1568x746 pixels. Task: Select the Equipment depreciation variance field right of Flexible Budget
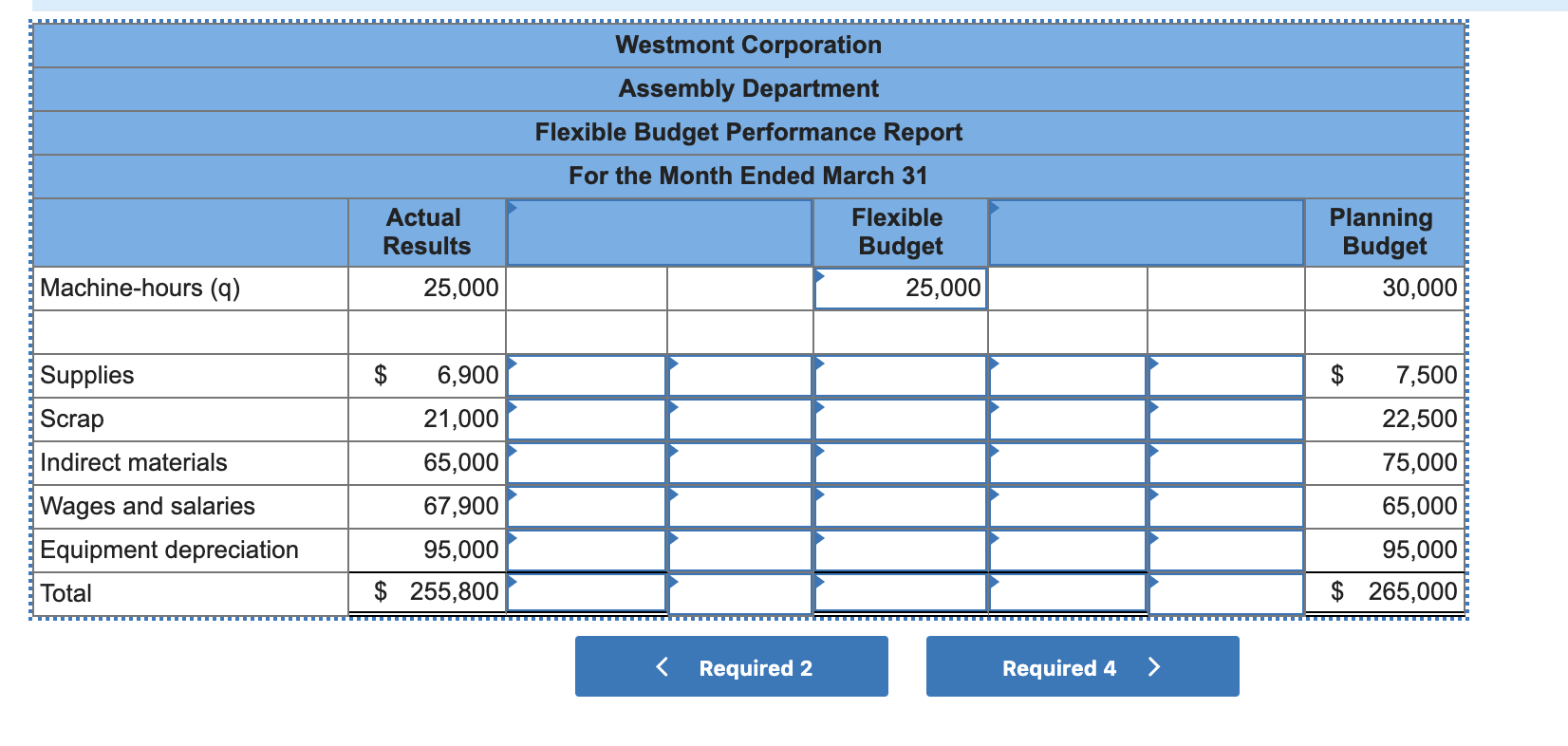1068,550
